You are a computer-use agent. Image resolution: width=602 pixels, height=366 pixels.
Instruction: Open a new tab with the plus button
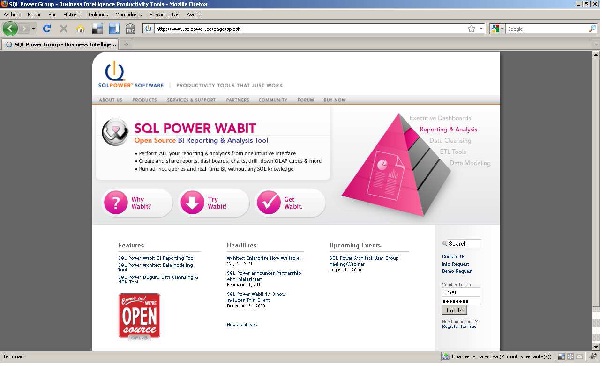point(125,45)
